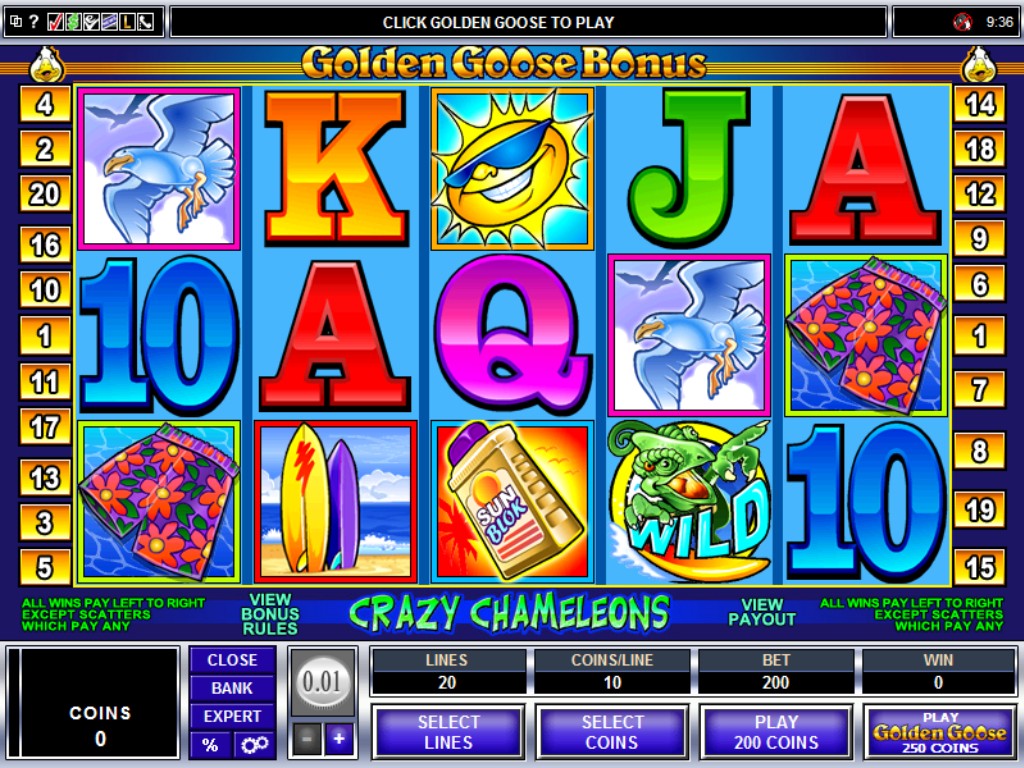The width and height of the screenshot is (1024, 768).
Task: Open the question mark help icon
Action: point(34,22)
